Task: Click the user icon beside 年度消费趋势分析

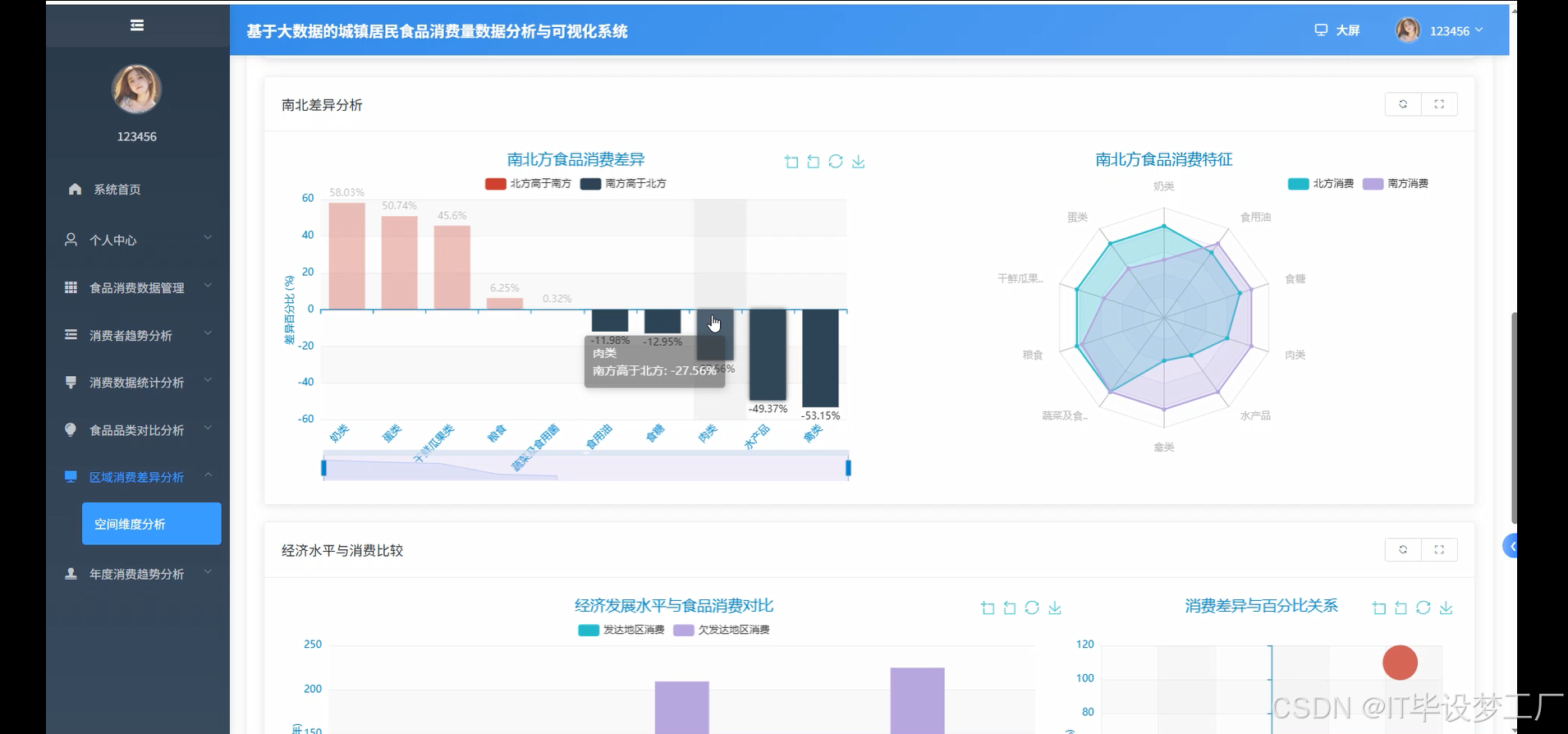Action: pyautogui.click(x=71, y=573)
